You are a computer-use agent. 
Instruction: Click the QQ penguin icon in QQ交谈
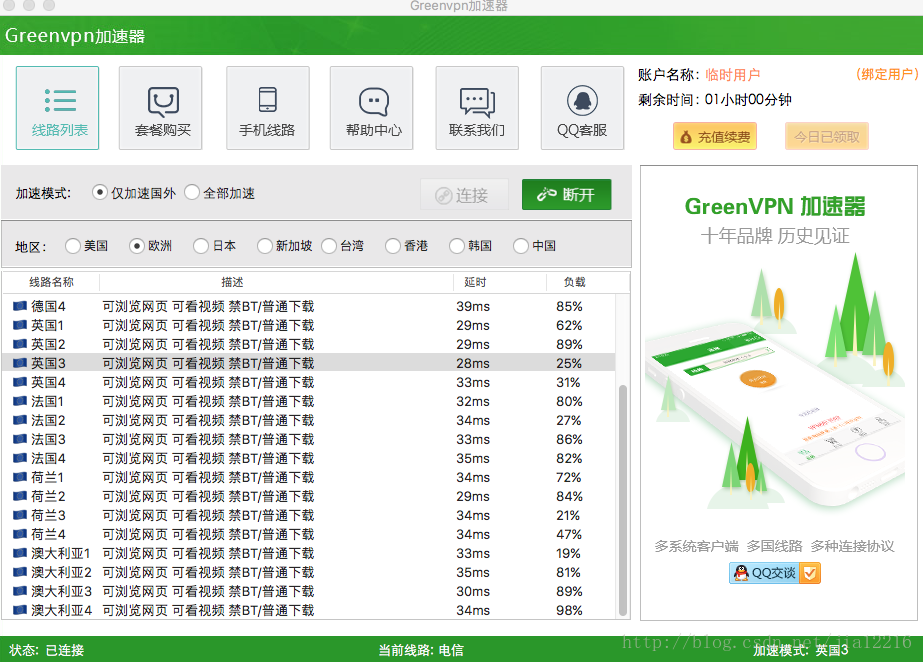(741, 573)
